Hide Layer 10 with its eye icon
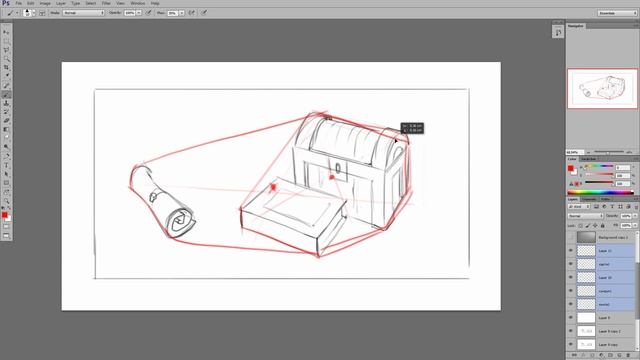 click(571, 277)
